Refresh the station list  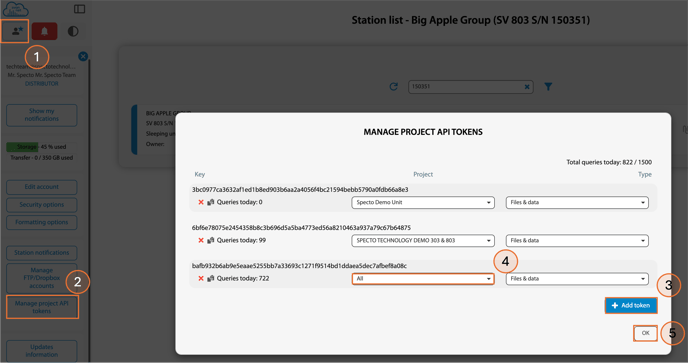tap(394, 86)
